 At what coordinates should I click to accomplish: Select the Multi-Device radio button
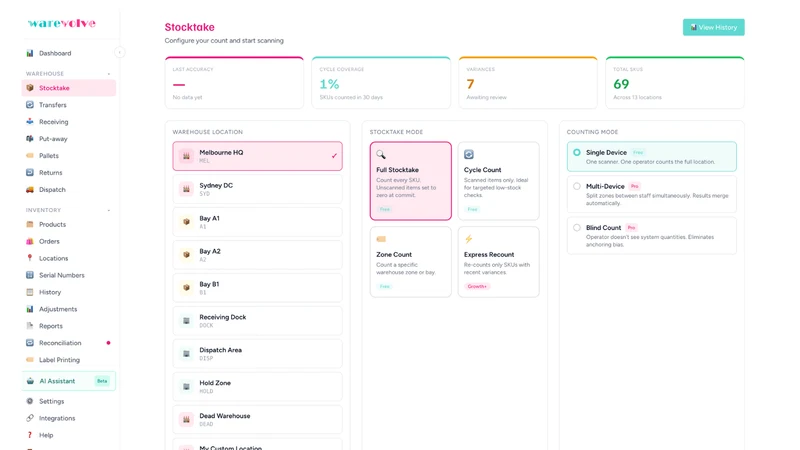[577, 186]
